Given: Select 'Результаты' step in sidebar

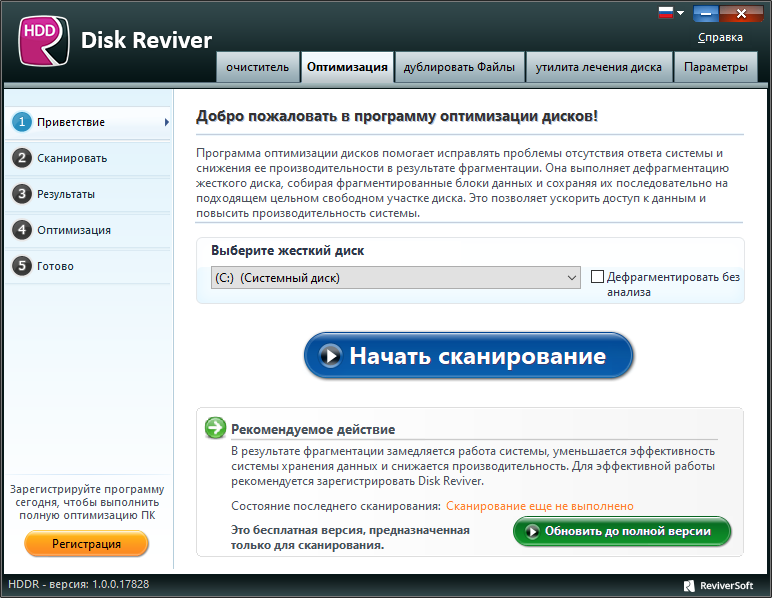Looking at the screenshot, I should [x=88, y=194].
